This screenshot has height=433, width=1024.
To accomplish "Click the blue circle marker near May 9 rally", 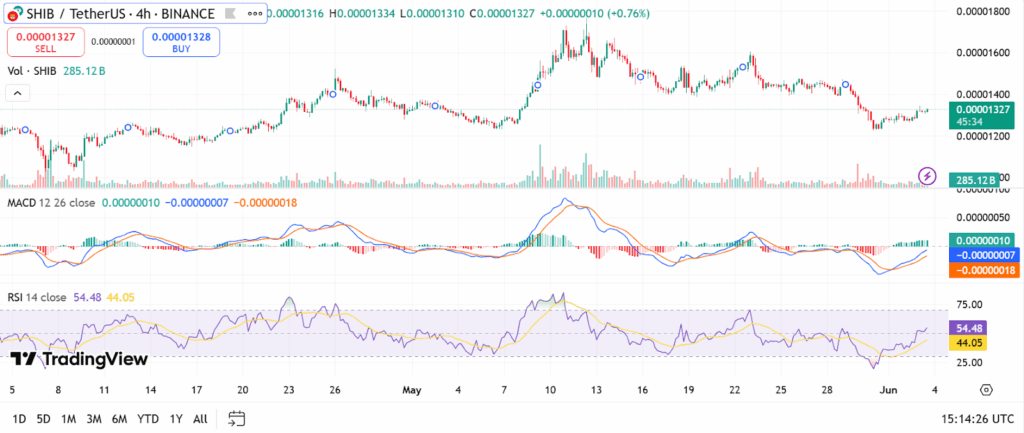I will (538, 86).
